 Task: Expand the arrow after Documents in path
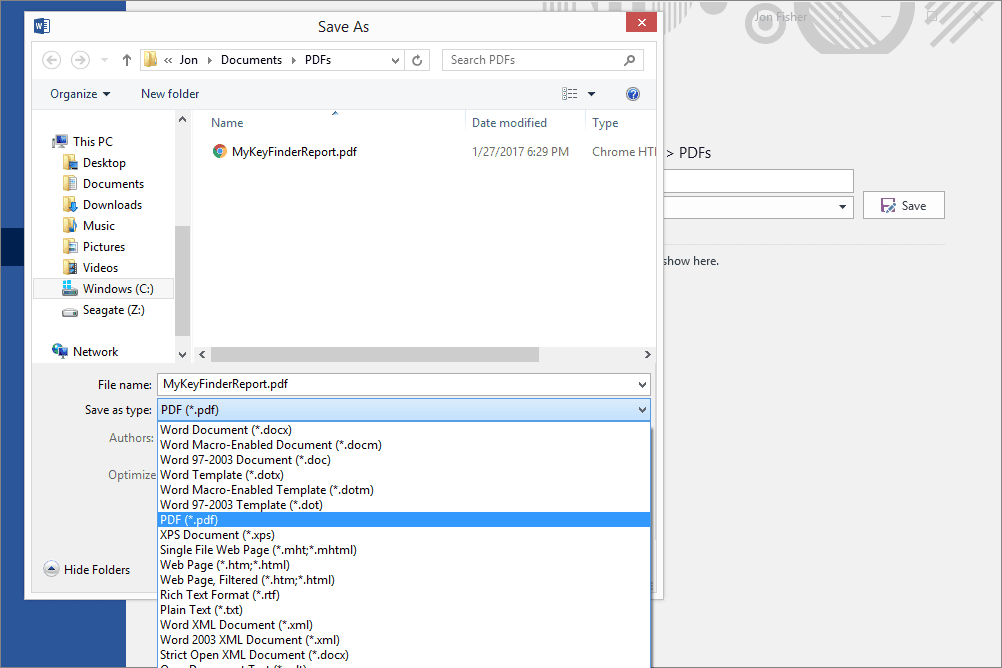pos(293,60)
